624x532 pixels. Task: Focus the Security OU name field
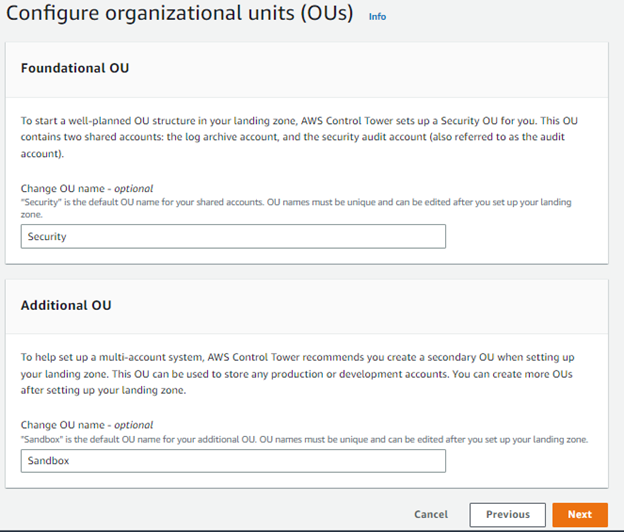tap(233, 236)
